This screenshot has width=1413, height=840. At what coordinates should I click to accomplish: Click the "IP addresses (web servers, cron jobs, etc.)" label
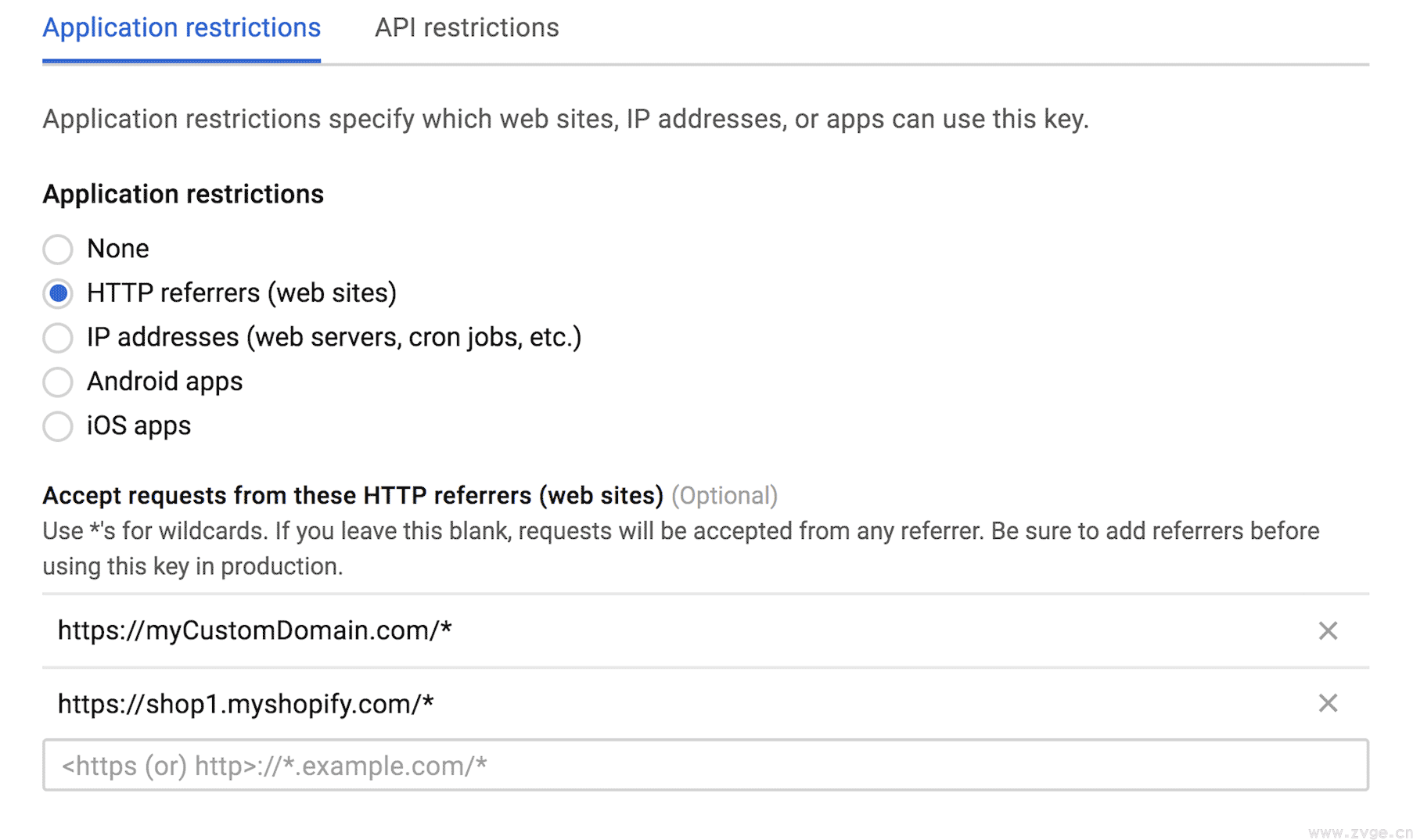pos(334,337)
